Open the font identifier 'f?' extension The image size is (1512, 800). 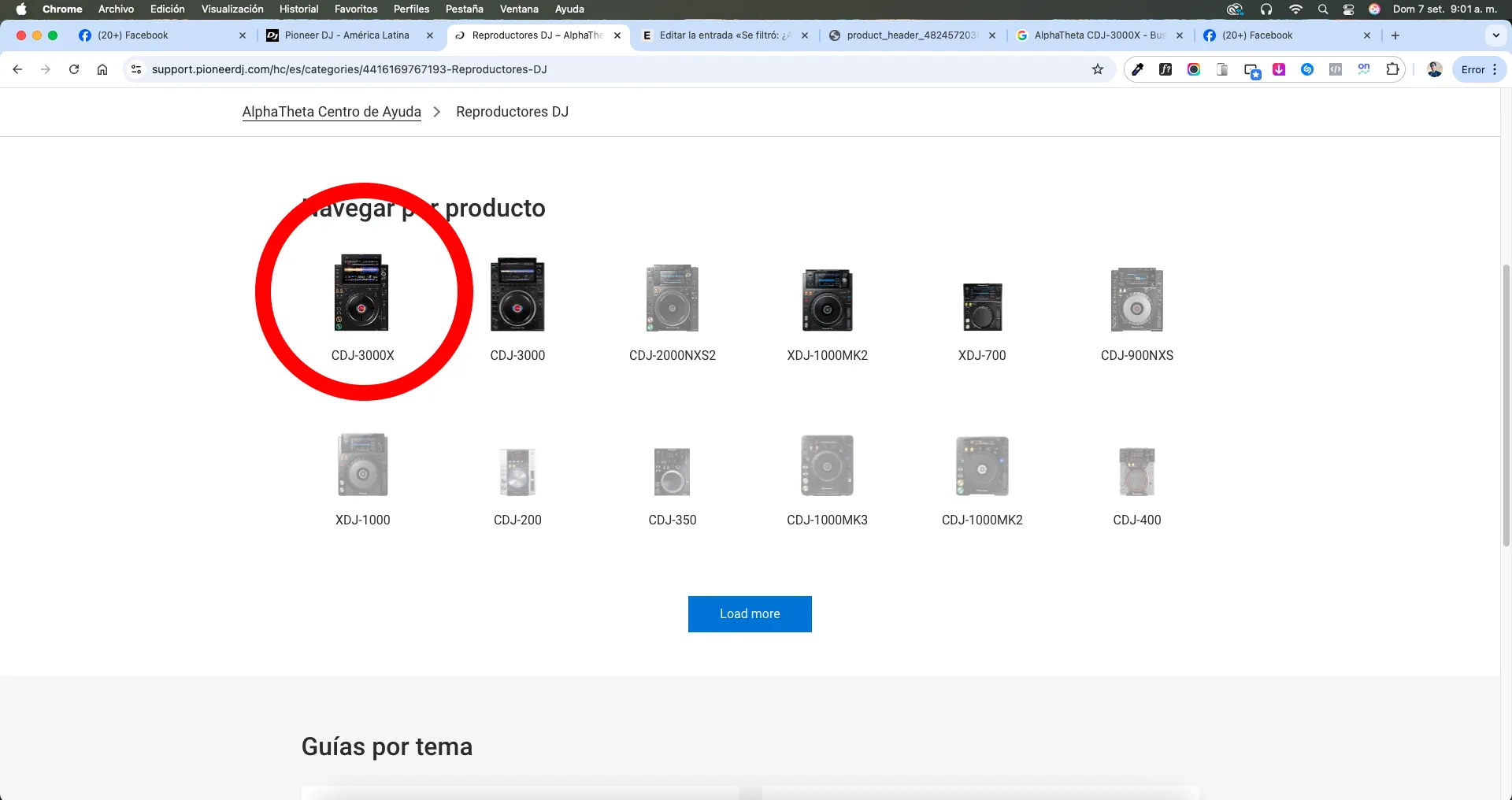tap(1165, 69)
